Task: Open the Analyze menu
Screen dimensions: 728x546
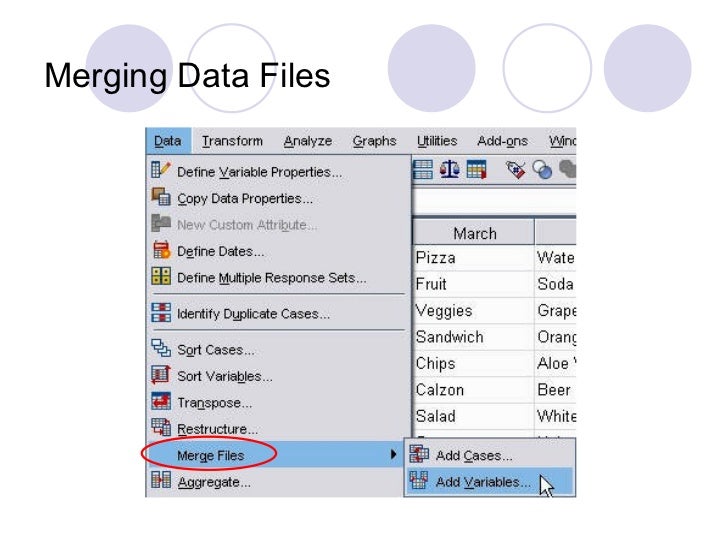Action: [308, 141]
